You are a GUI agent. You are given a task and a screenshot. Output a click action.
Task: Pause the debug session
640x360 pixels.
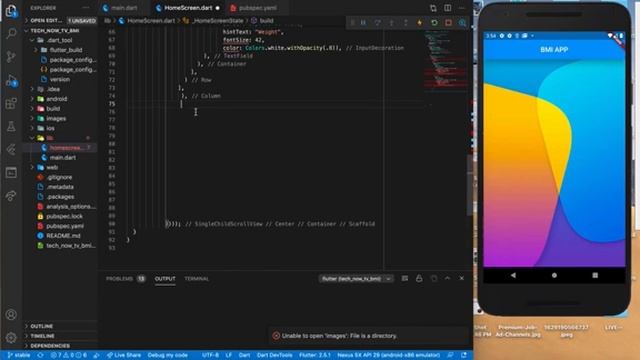(363, 23)
